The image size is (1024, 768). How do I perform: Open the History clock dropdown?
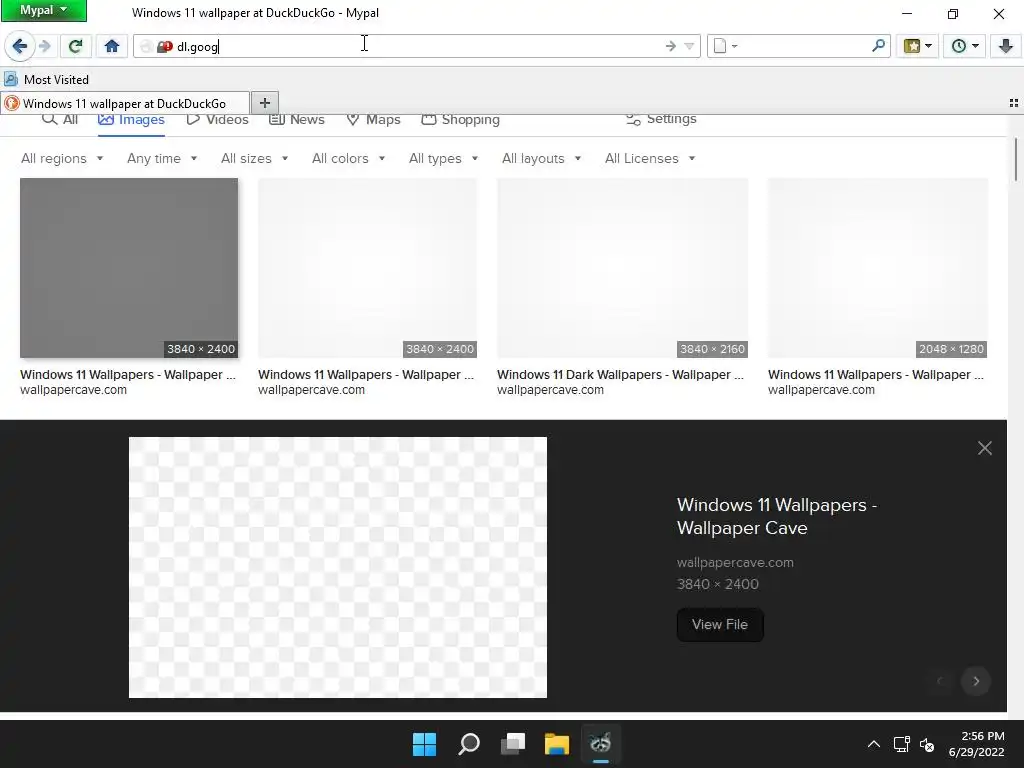click(965, 46)
